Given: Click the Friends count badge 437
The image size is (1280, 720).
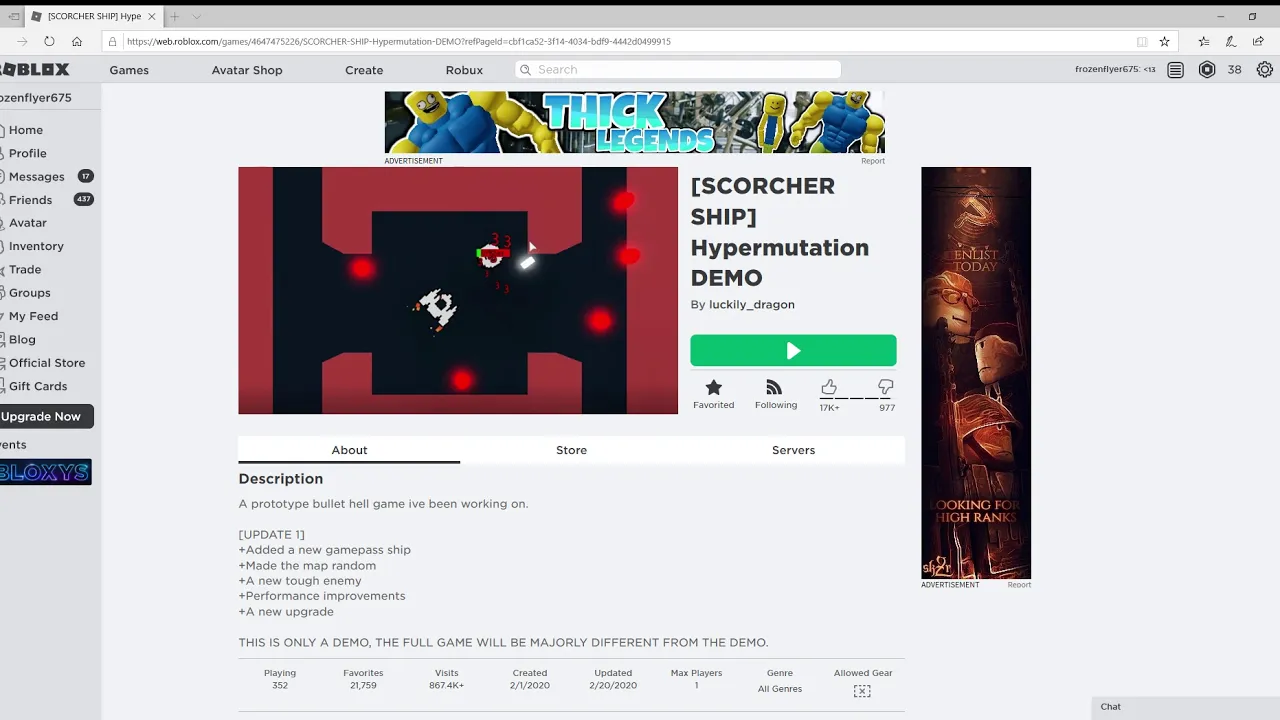Looking at the screenshot, I should (84, 199).
